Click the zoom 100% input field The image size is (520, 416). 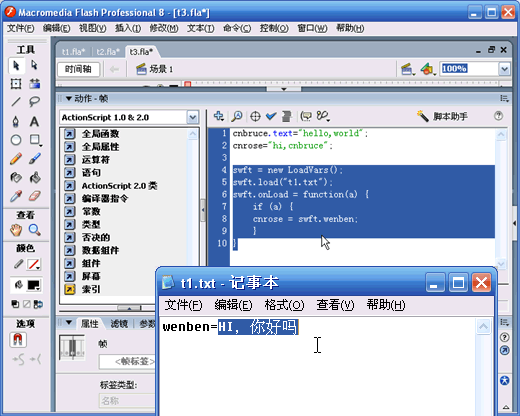point(469,69)
